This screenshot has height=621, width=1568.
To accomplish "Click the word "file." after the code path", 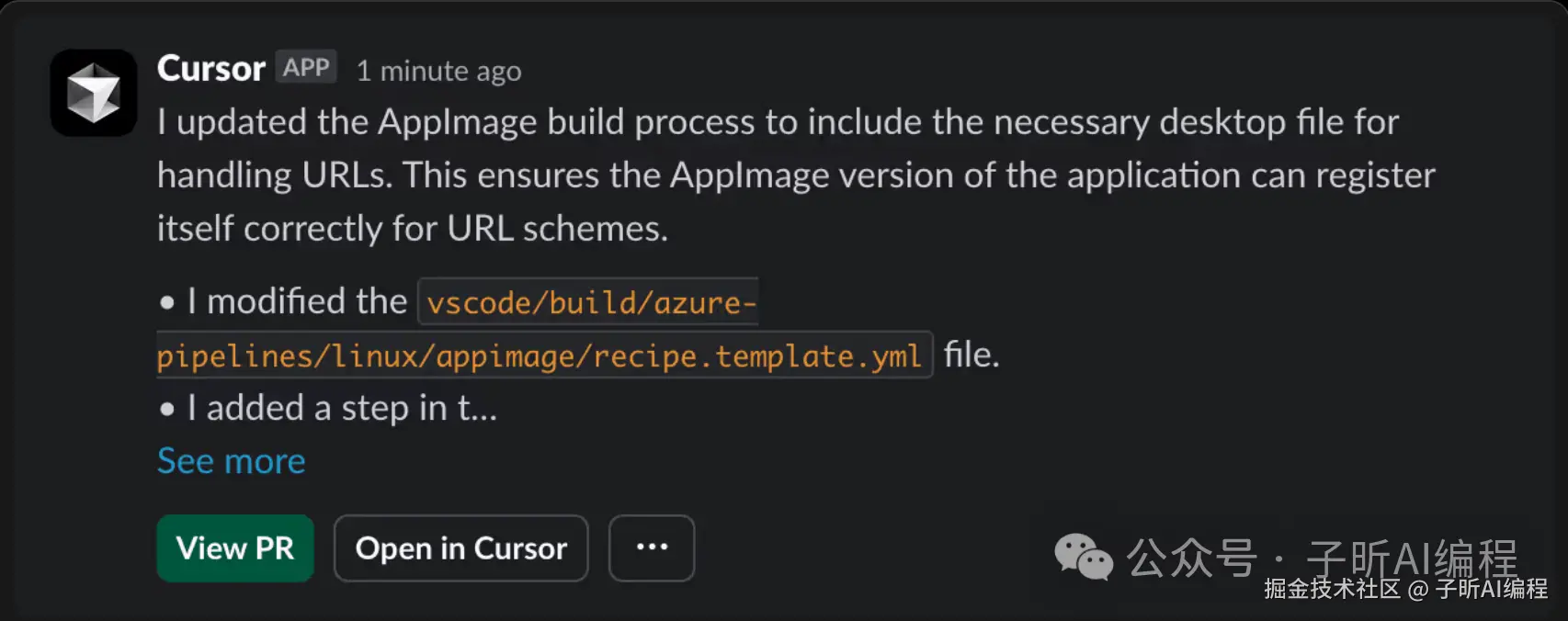I will [x=971, y=355].
